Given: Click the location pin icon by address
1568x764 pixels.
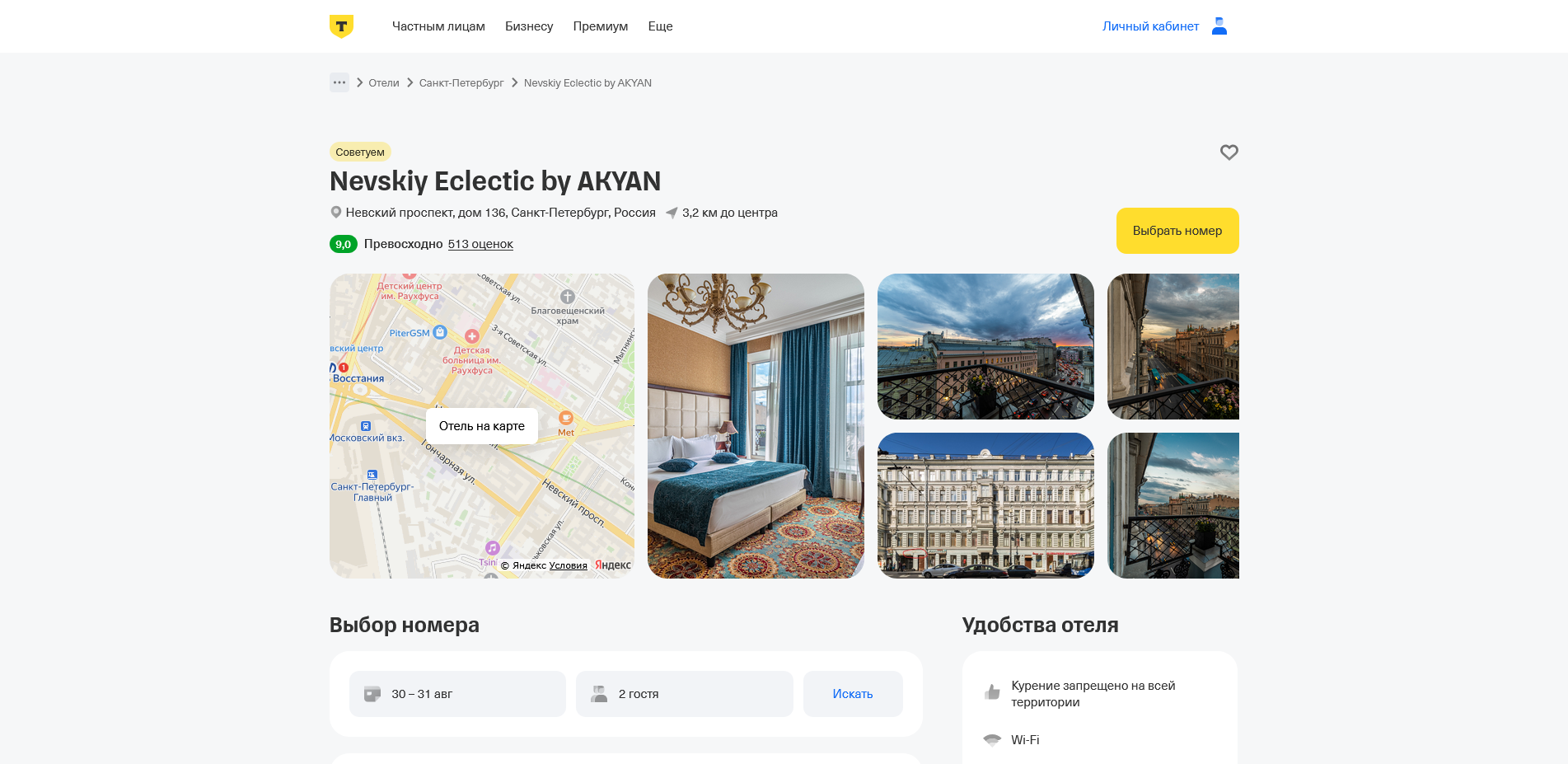Looking at the screenshot, I should coord(336,213).
